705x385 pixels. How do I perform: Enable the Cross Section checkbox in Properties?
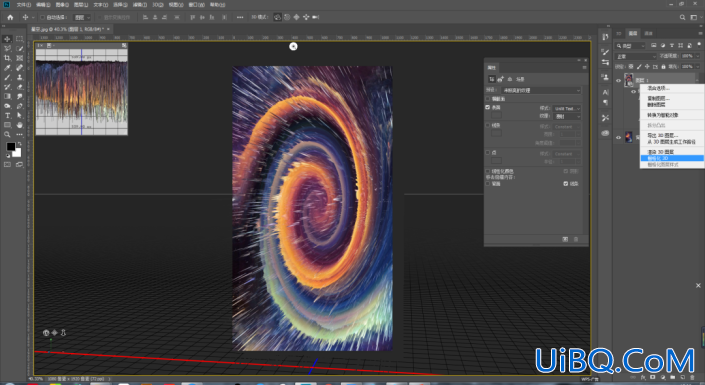(x=487, y=98)
